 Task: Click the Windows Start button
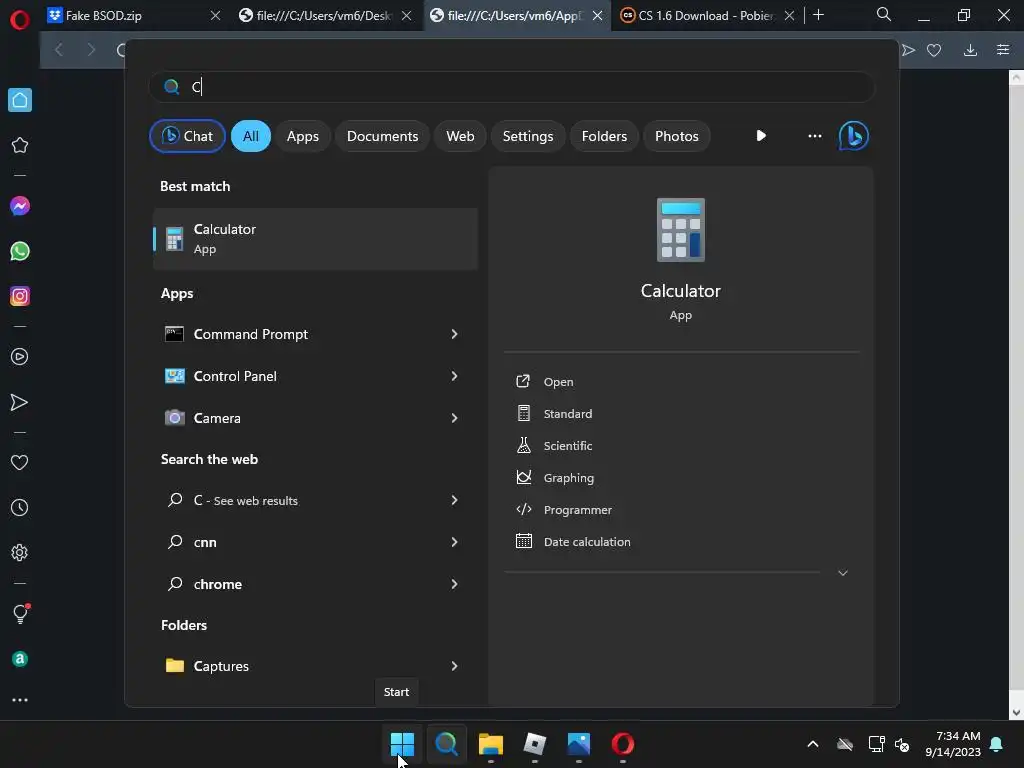click(402, 744)
